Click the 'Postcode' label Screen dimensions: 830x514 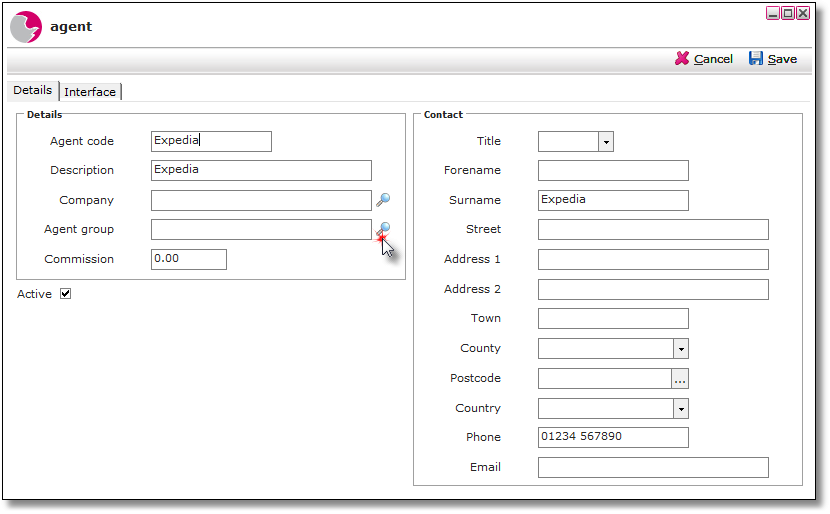tap(475, 378)
